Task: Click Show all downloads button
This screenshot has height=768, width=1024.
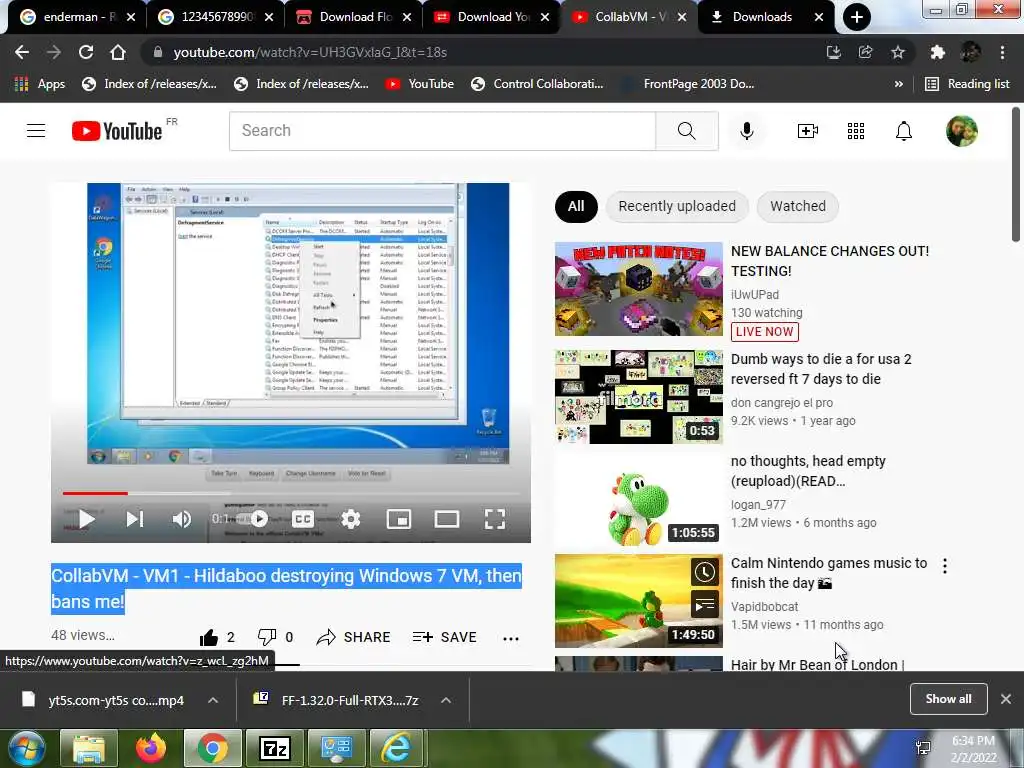Action: coord(948,699)
